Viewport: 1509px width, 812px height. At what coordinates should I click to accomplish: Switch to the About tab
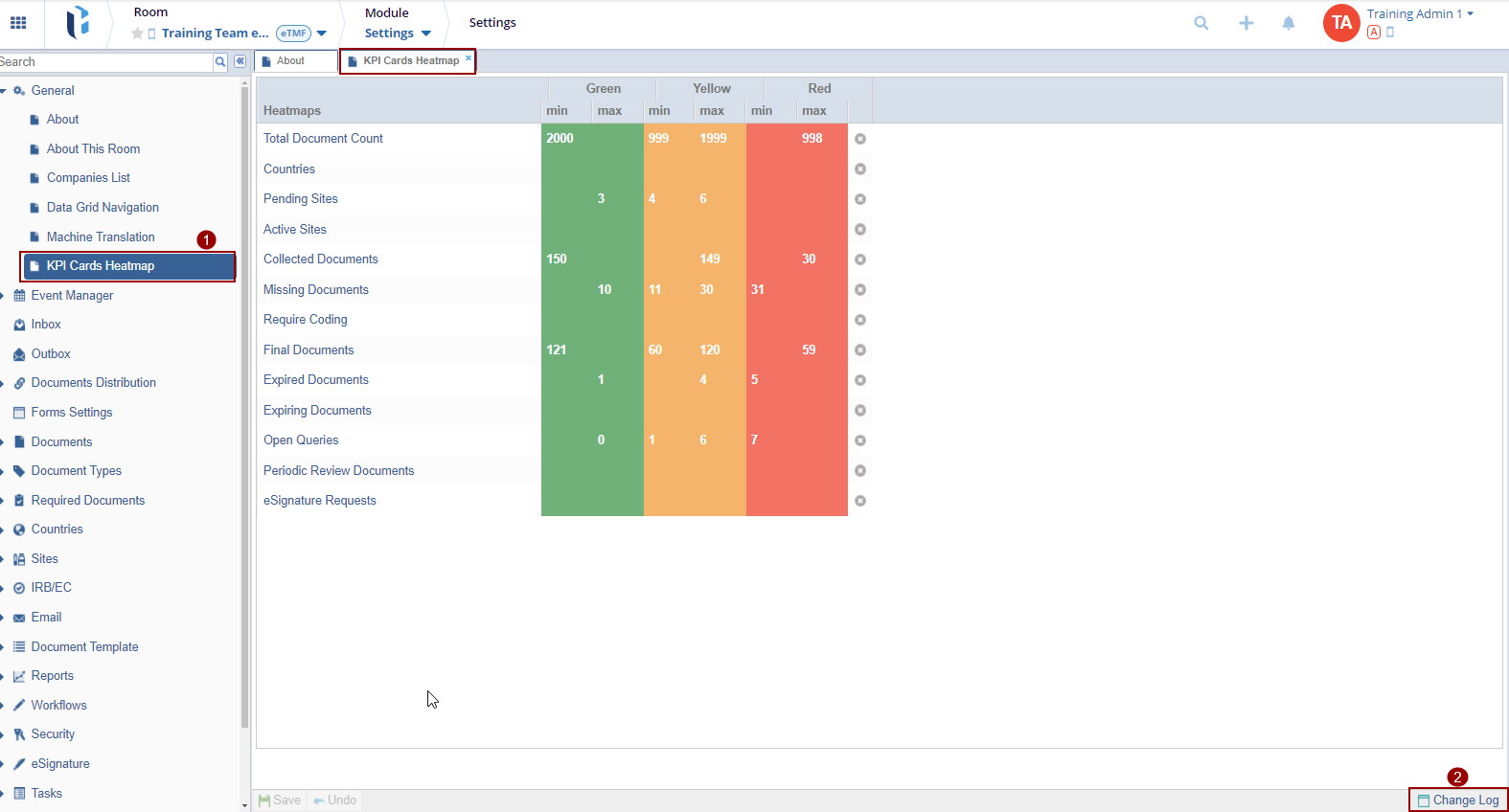(290, 61)
